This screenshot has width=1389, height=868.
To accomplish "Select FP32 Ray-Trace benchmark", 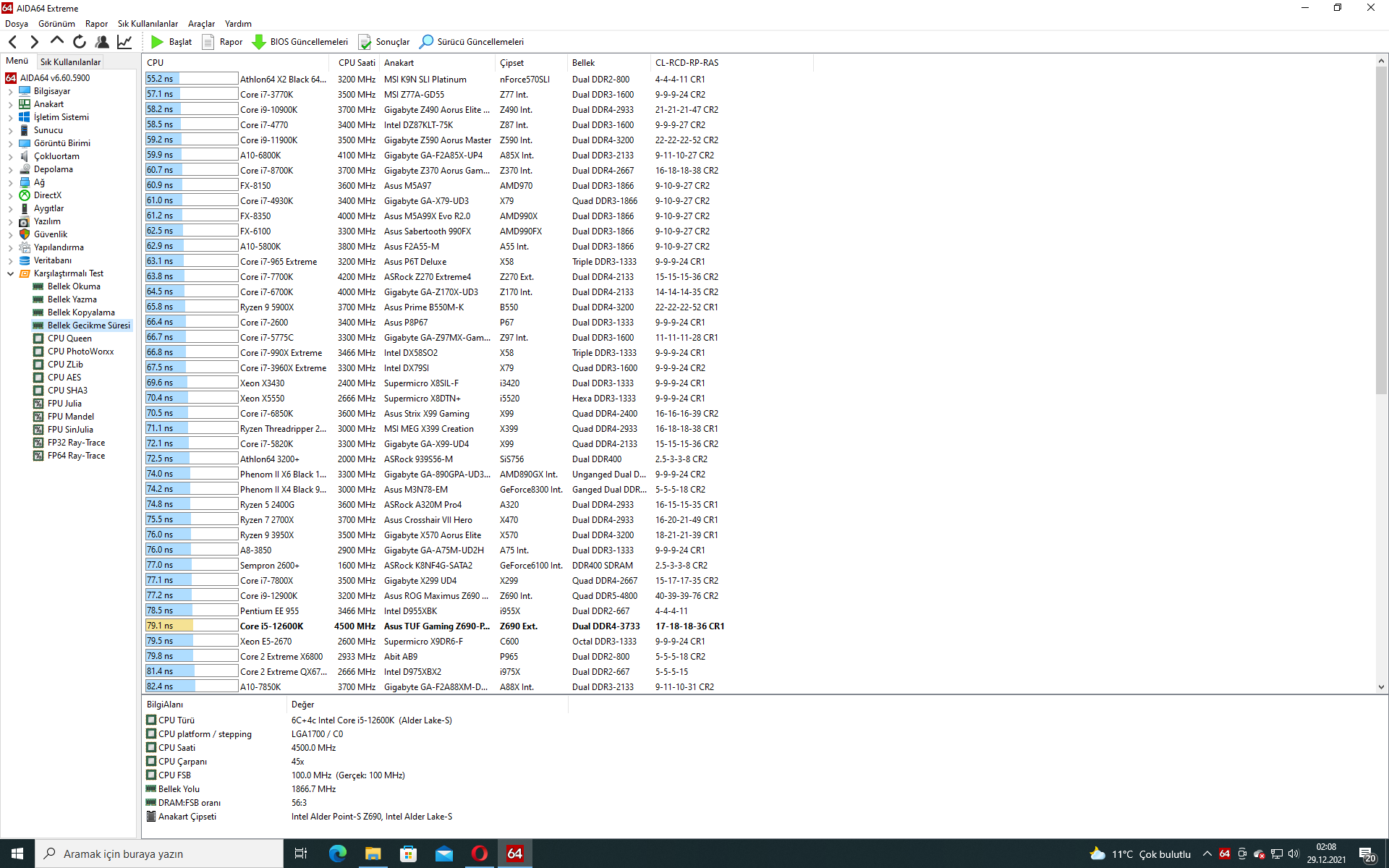I will tap(76, 443).
